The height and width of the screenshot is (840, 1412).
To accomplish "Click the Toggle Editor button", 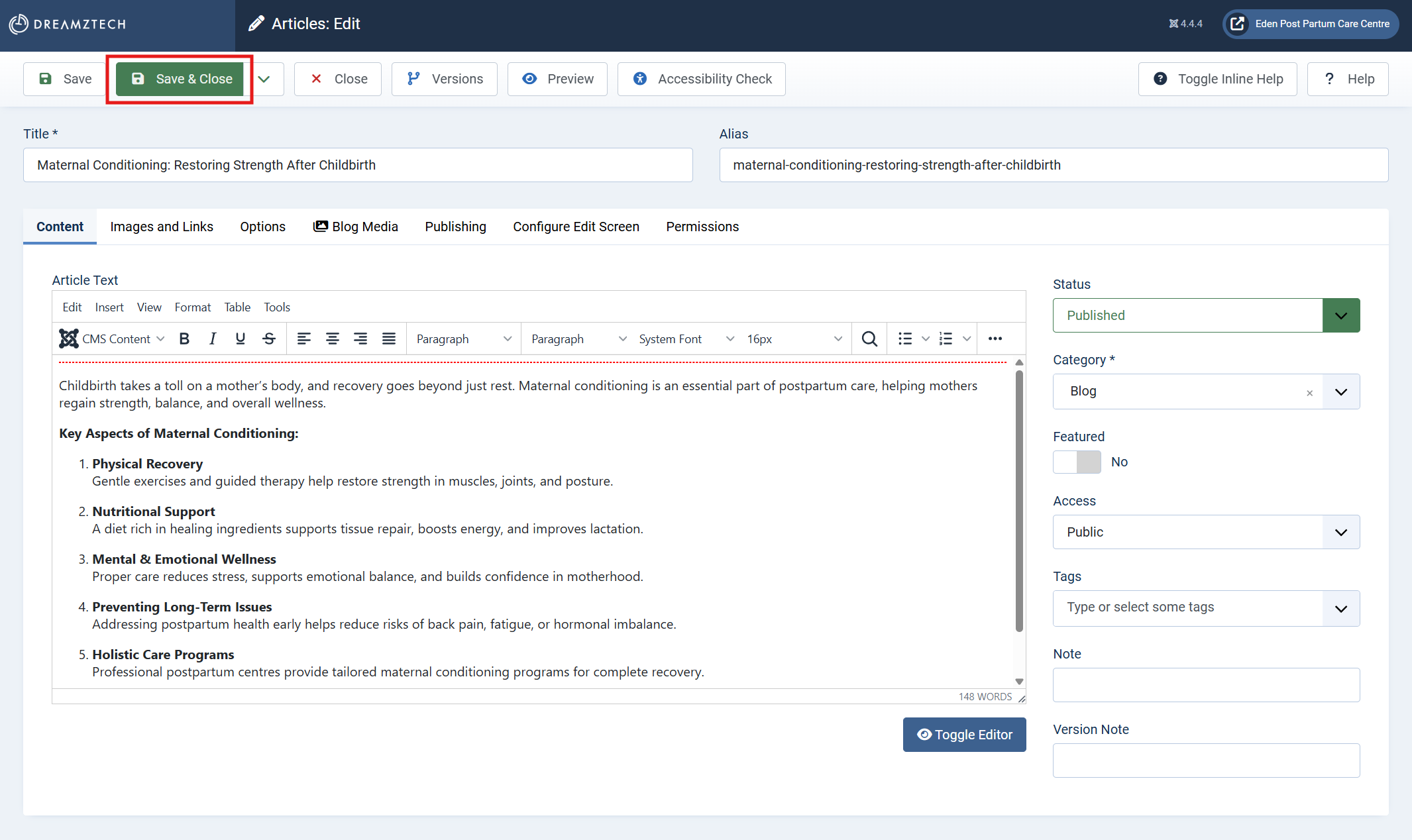I will 964,735.
